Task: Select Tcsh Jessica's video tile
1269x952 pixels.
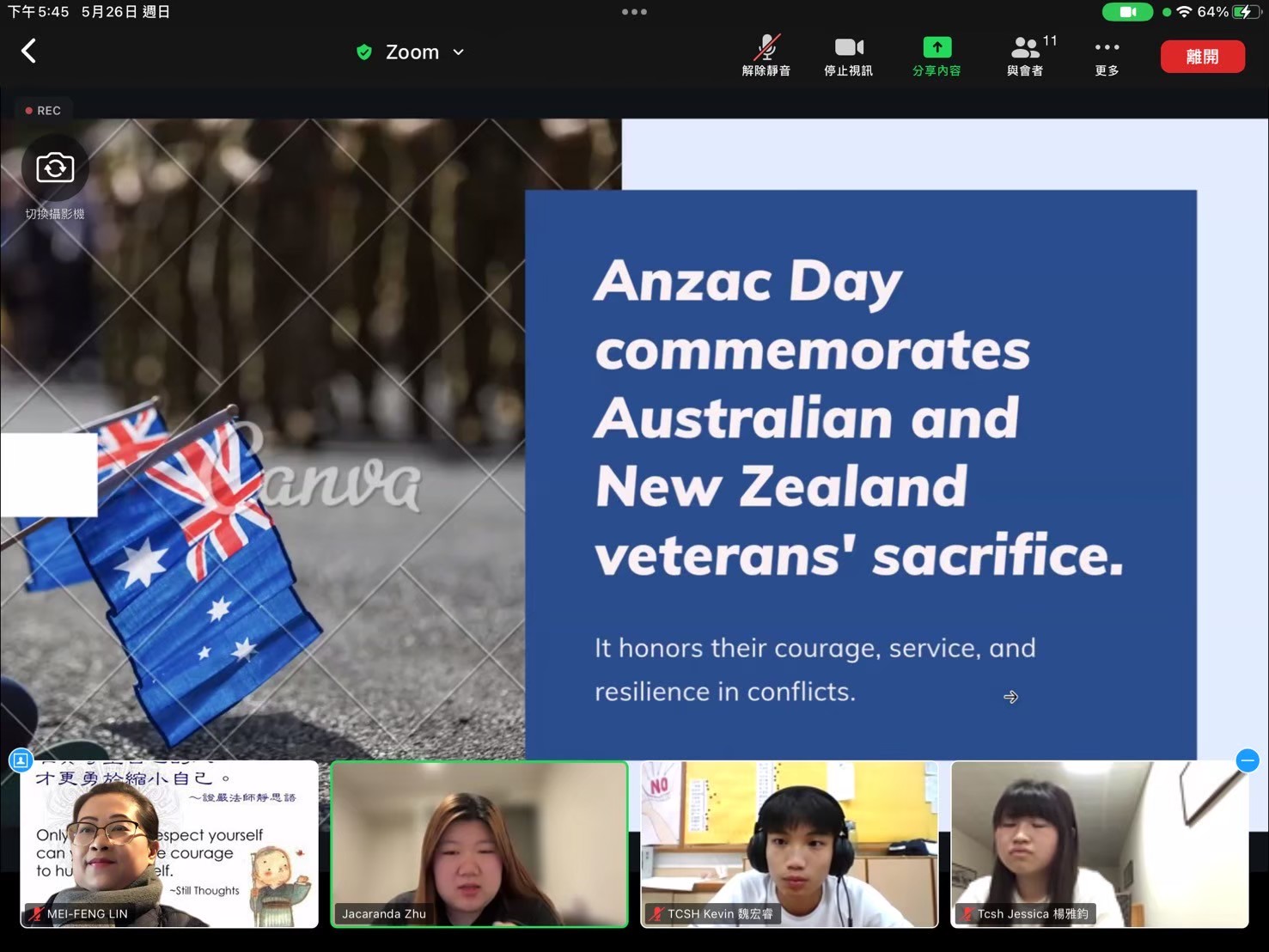Action: (x=1099, y=844)
